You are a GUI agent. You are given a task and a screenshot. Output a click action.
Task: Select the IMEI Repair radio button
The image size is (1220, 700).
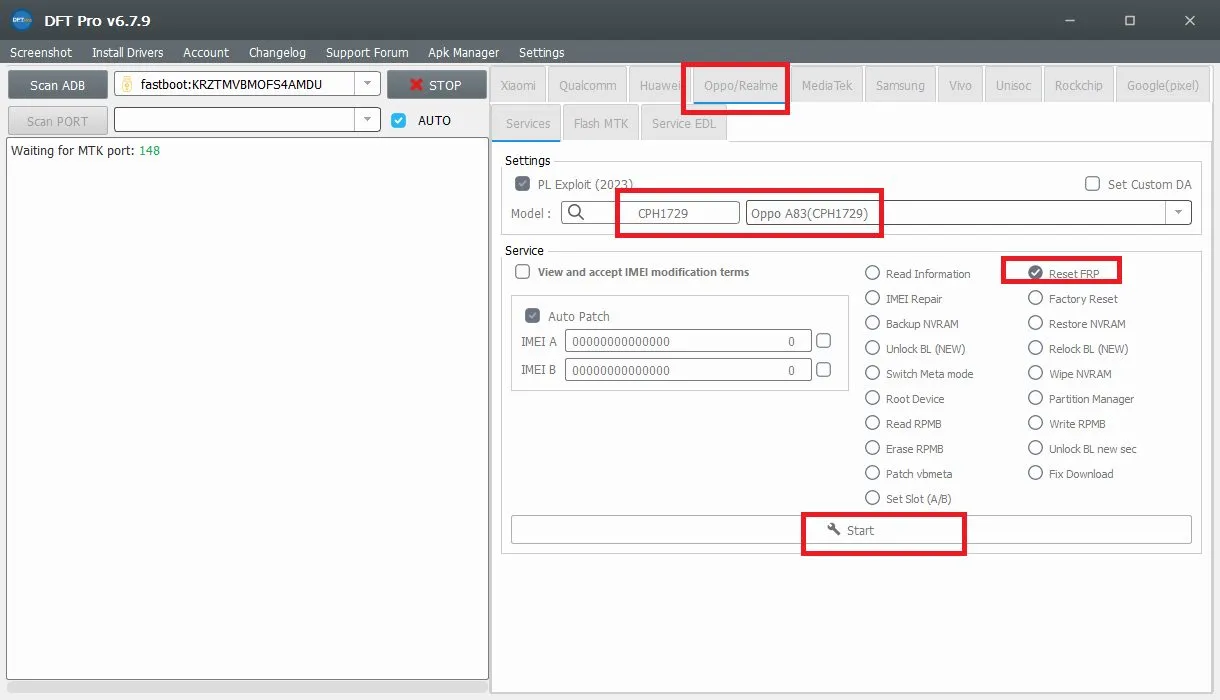(x=873, y=298)
